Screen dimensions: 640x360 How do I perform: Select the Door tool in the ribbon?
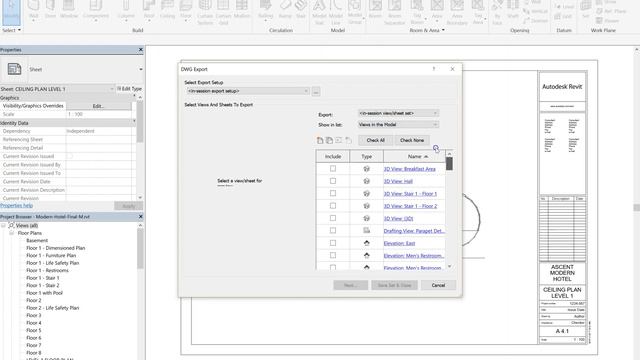(x=50, y=10)
